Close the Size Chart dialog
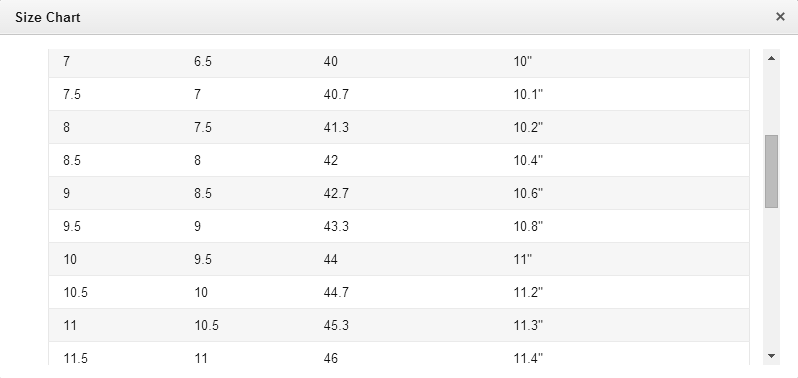Screen dimensions: 798x378 [x=780, y=17]
